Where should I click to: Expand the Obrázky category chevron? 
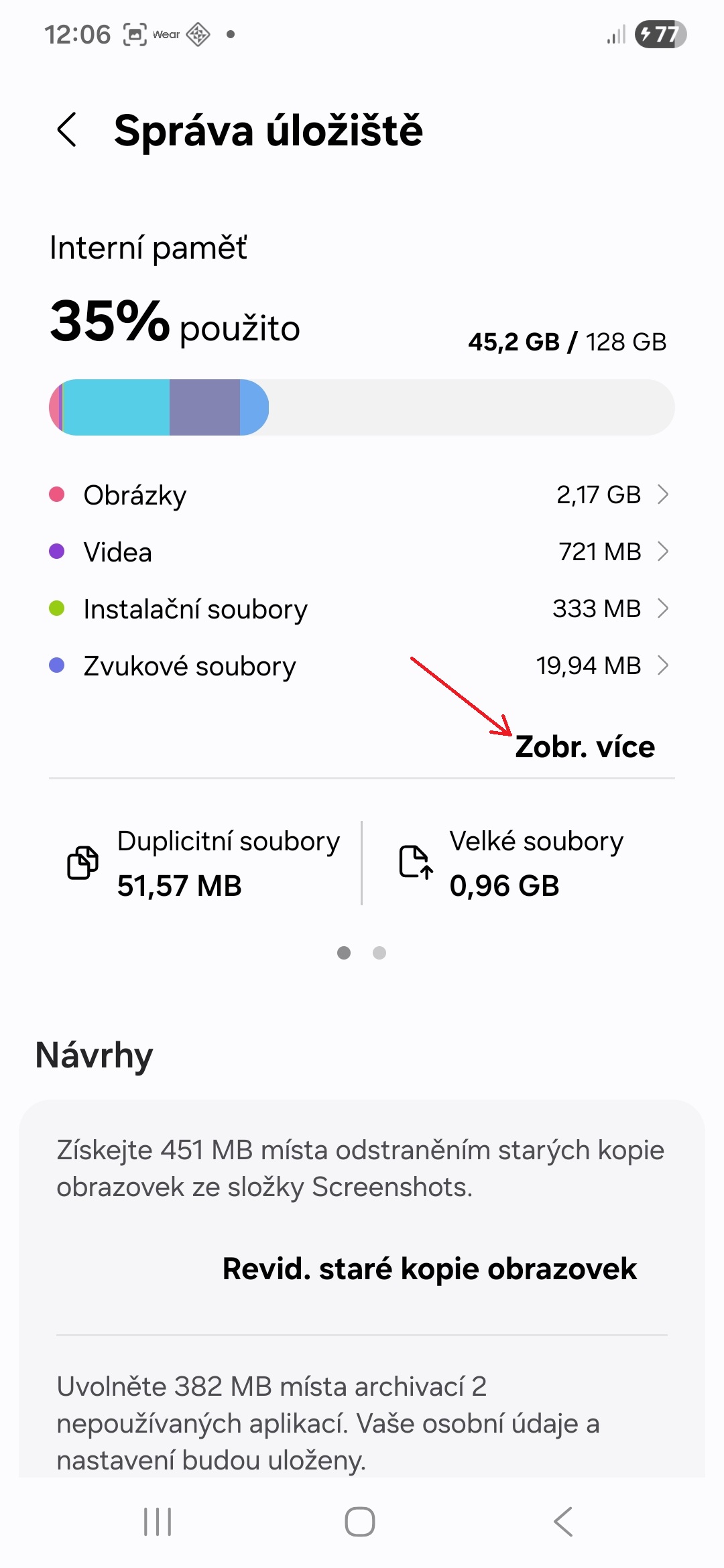tap(663, 495)
